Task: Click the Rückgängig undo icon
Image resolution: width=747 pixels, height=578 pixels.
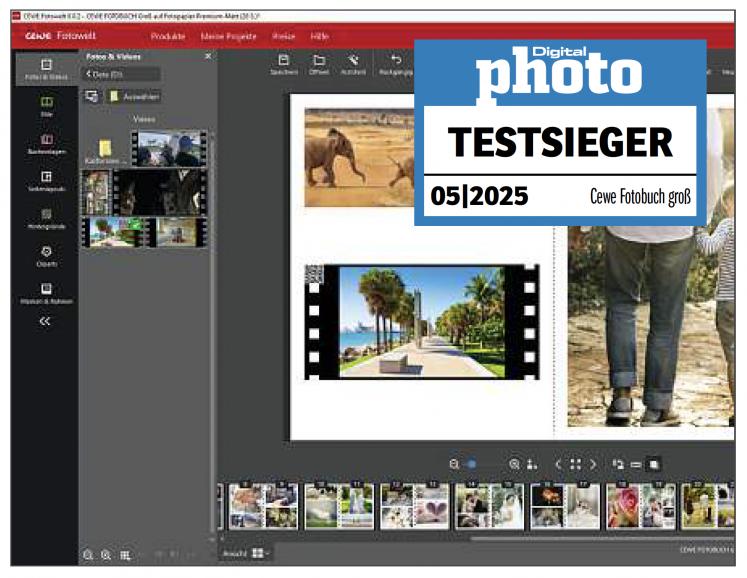Action: [x=396, y=64]
